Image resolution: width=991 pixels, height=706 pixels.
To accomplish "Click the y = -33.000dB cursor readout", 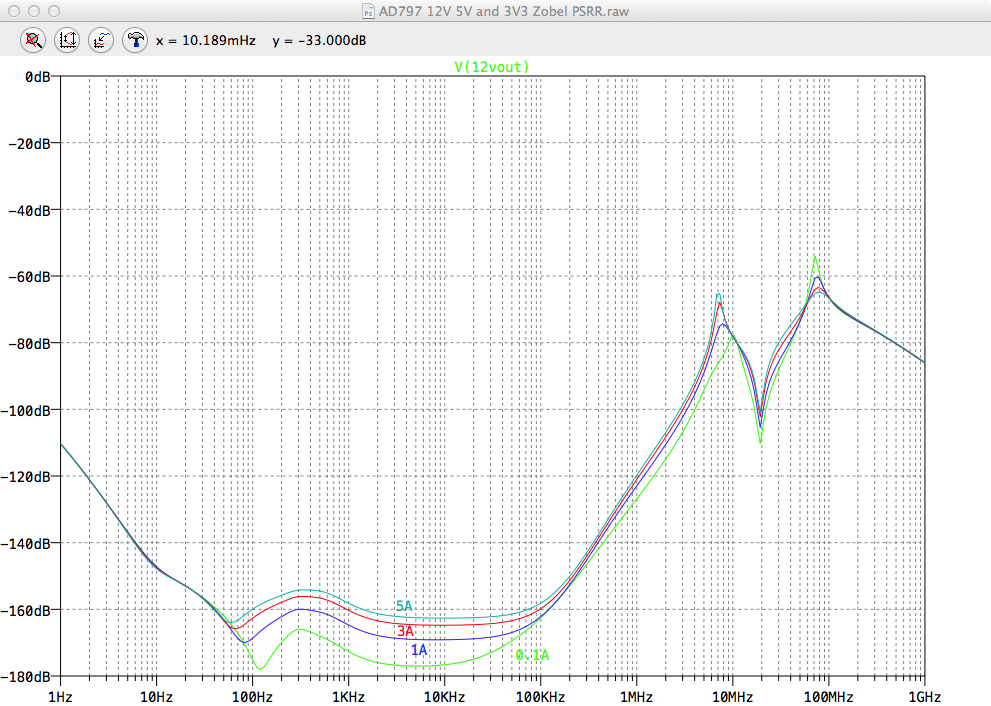I will click(x=319, y=40).
